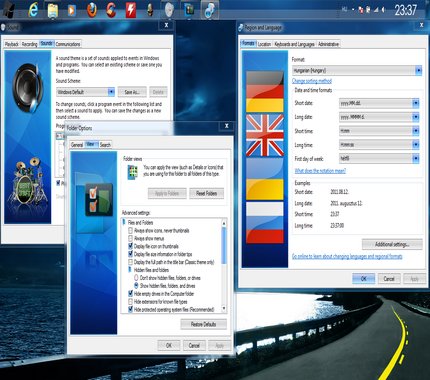Open the First day of week dropdown
The image size is (430, 380).
coord(379,159)
